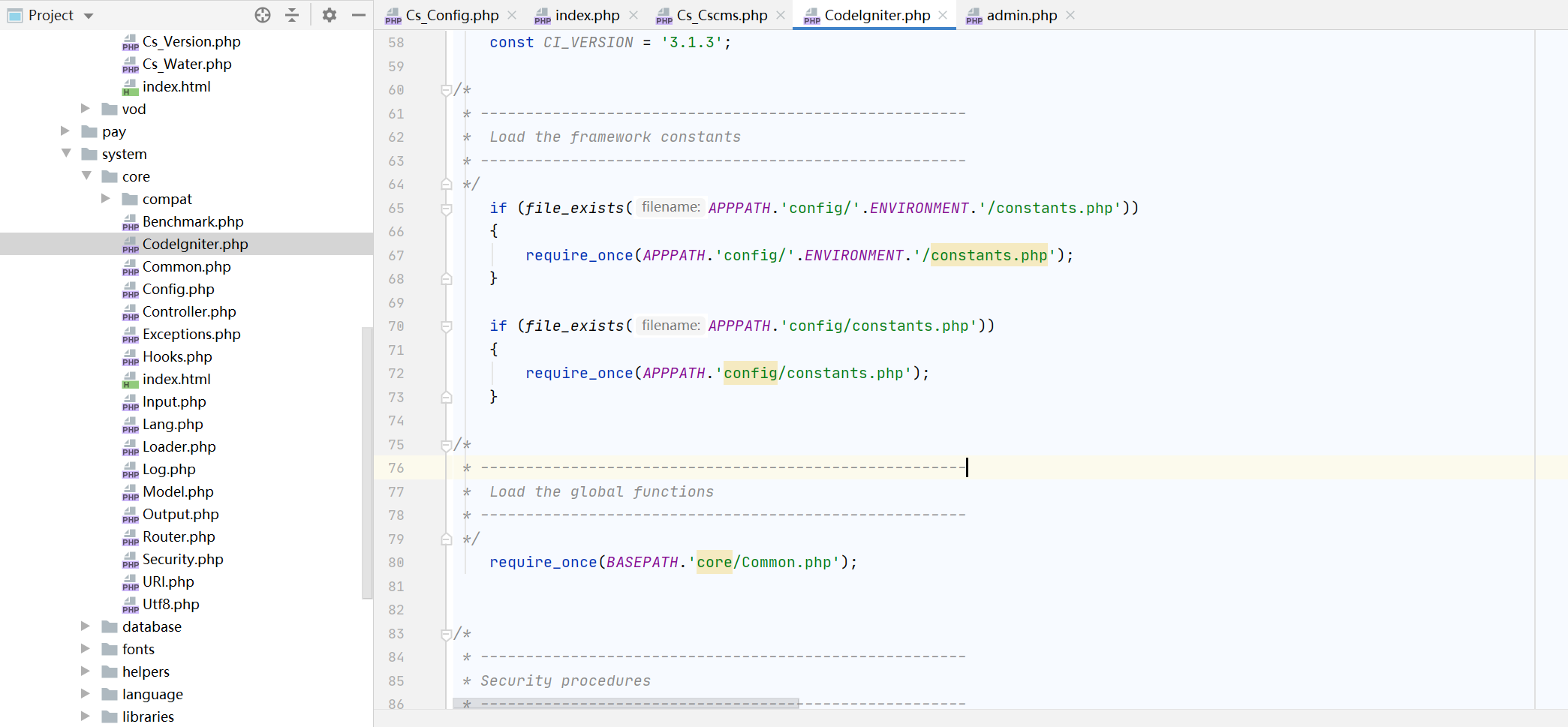Open the Project view dropdown arrow
Screen dimensions: 1568x727
(89, 16)
